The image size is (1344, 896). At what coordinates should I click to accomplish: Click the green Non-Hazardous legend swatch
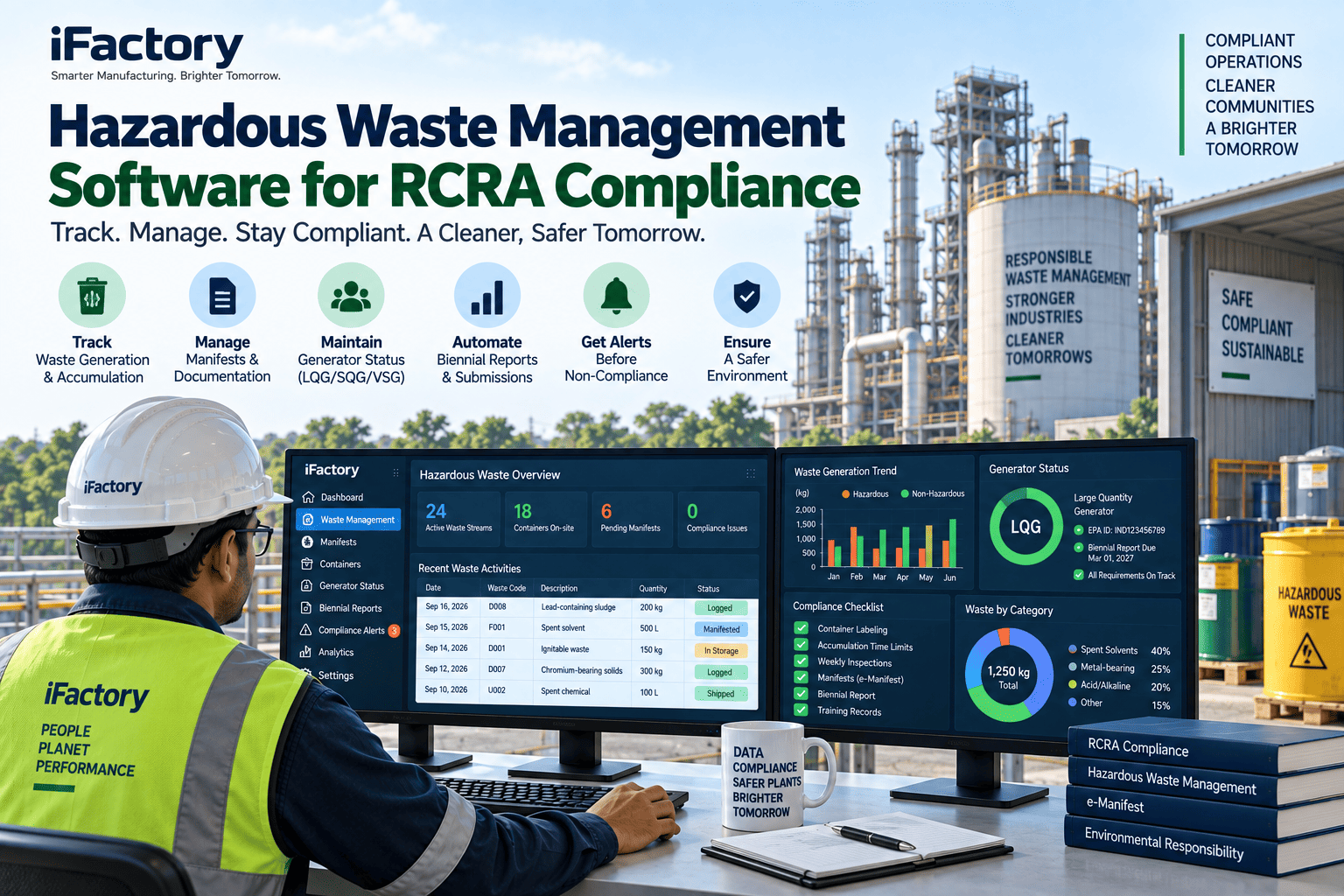[x=905, y=493]
